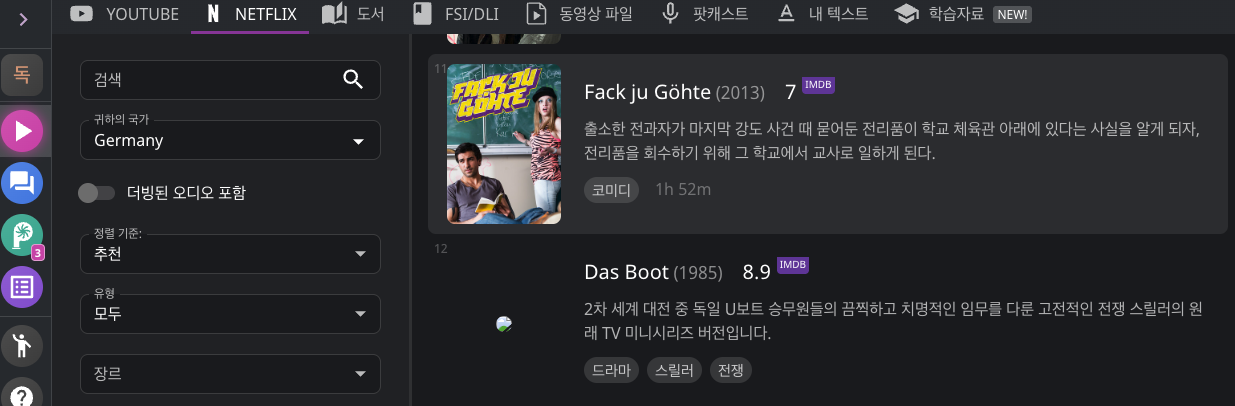The width and height of the screenshot is (1235, 406).
Task: Click the (1985) year text
Action: 697,273
